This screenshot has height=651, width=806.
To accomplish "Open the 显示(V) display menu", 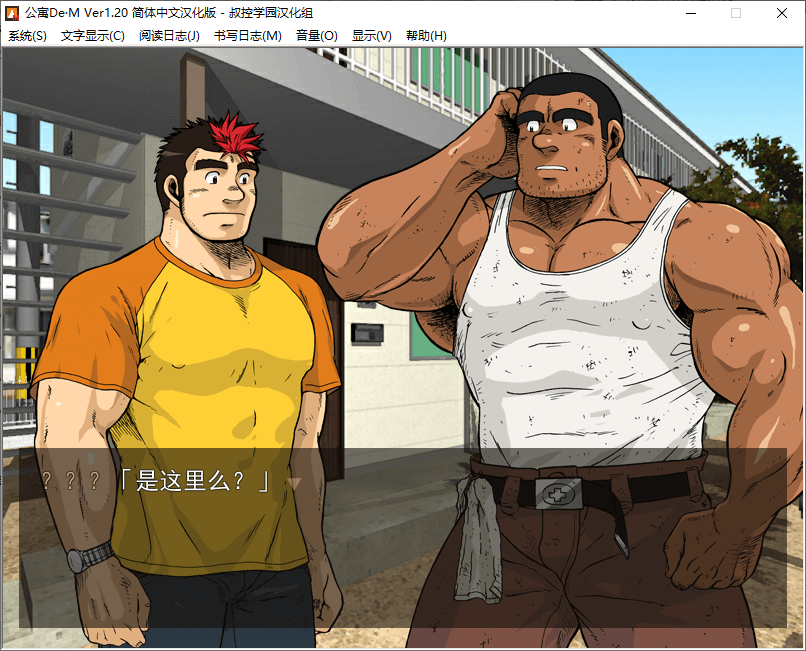I will coord(371,36).
